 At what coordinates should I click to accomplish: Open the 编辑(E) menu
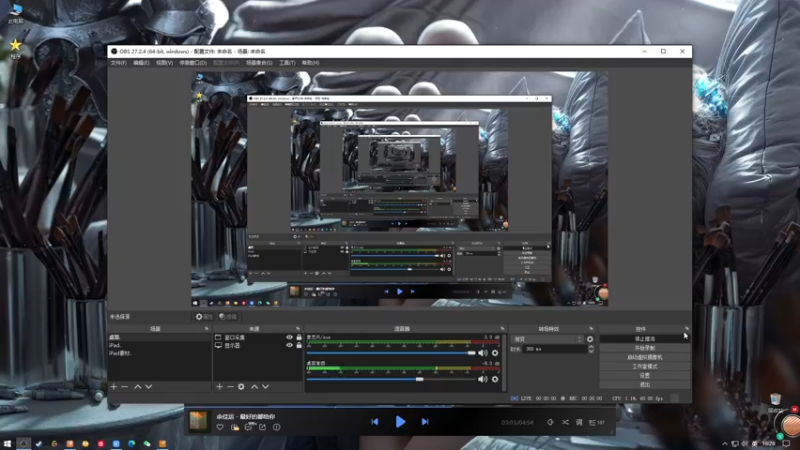tap(141, 63)
